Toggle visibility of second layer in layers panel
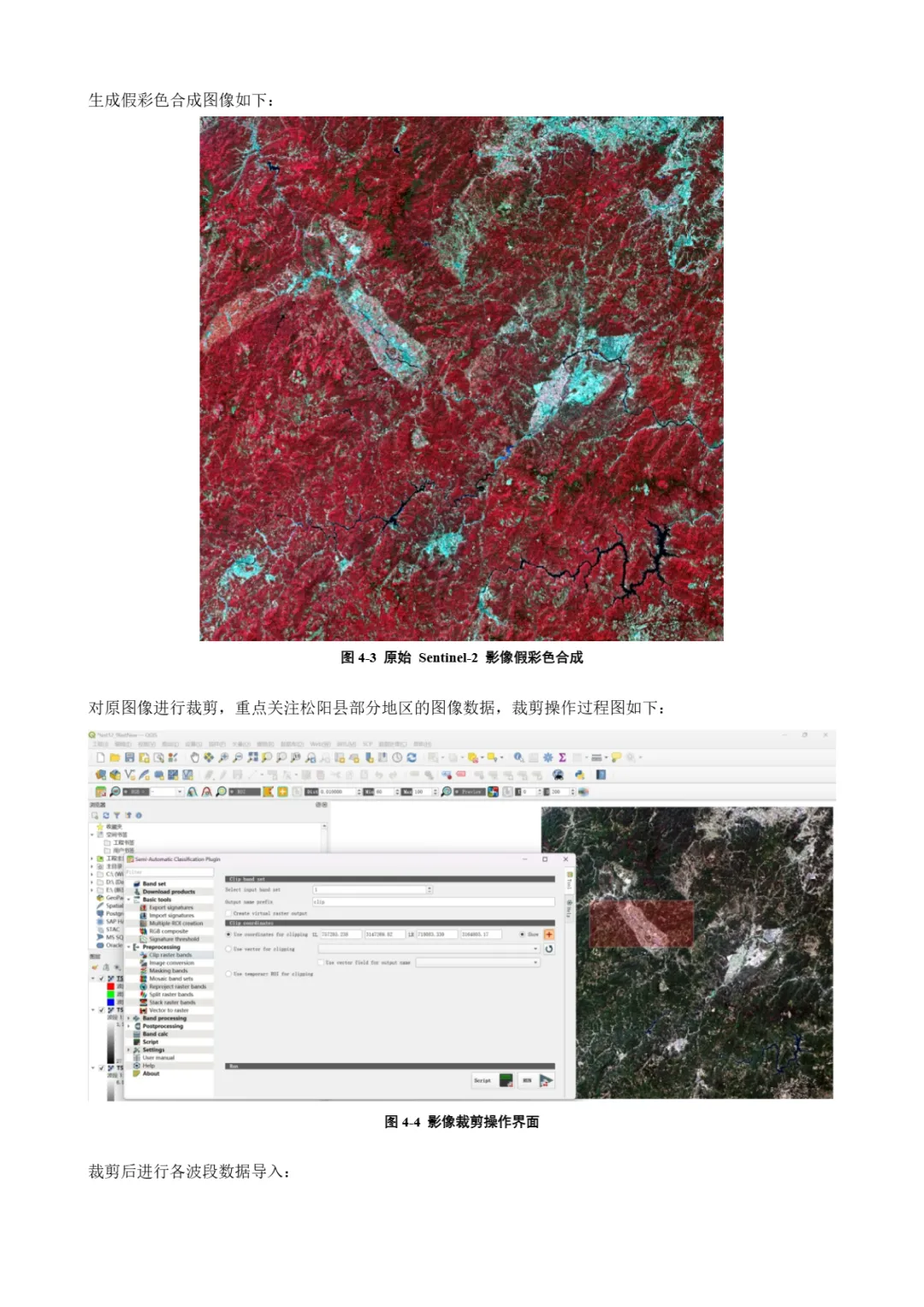This screenshot has height=1307, width=924. [x=101, y=1010]
